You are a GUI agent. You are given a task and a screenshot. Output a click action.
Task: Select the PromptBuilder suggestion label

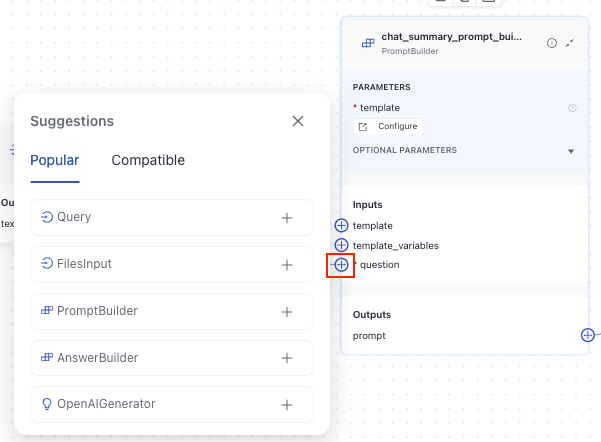(97, 311)
